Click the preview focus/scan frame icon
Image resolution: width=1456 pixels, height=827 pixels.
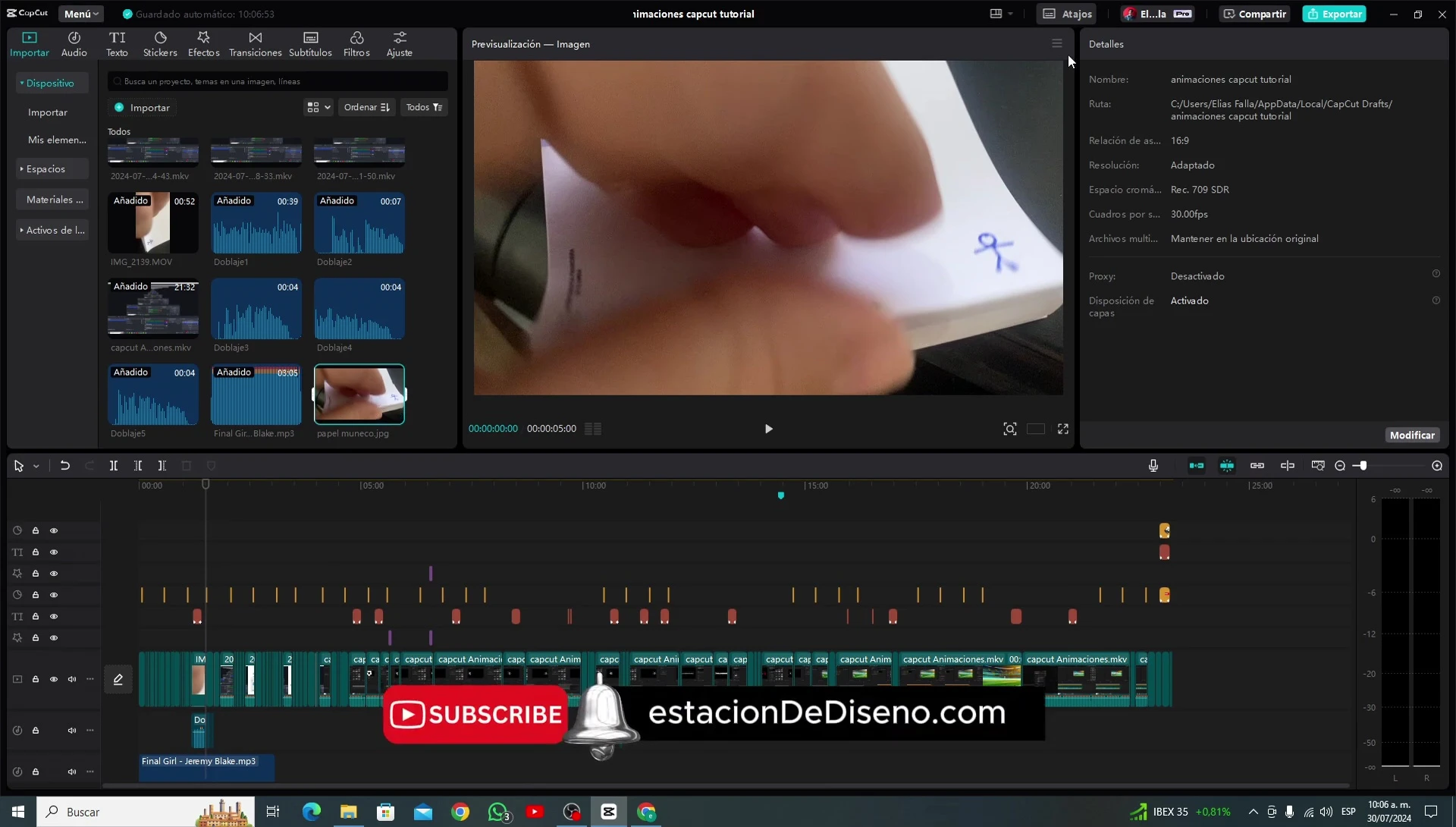[x=1009, y=429]
